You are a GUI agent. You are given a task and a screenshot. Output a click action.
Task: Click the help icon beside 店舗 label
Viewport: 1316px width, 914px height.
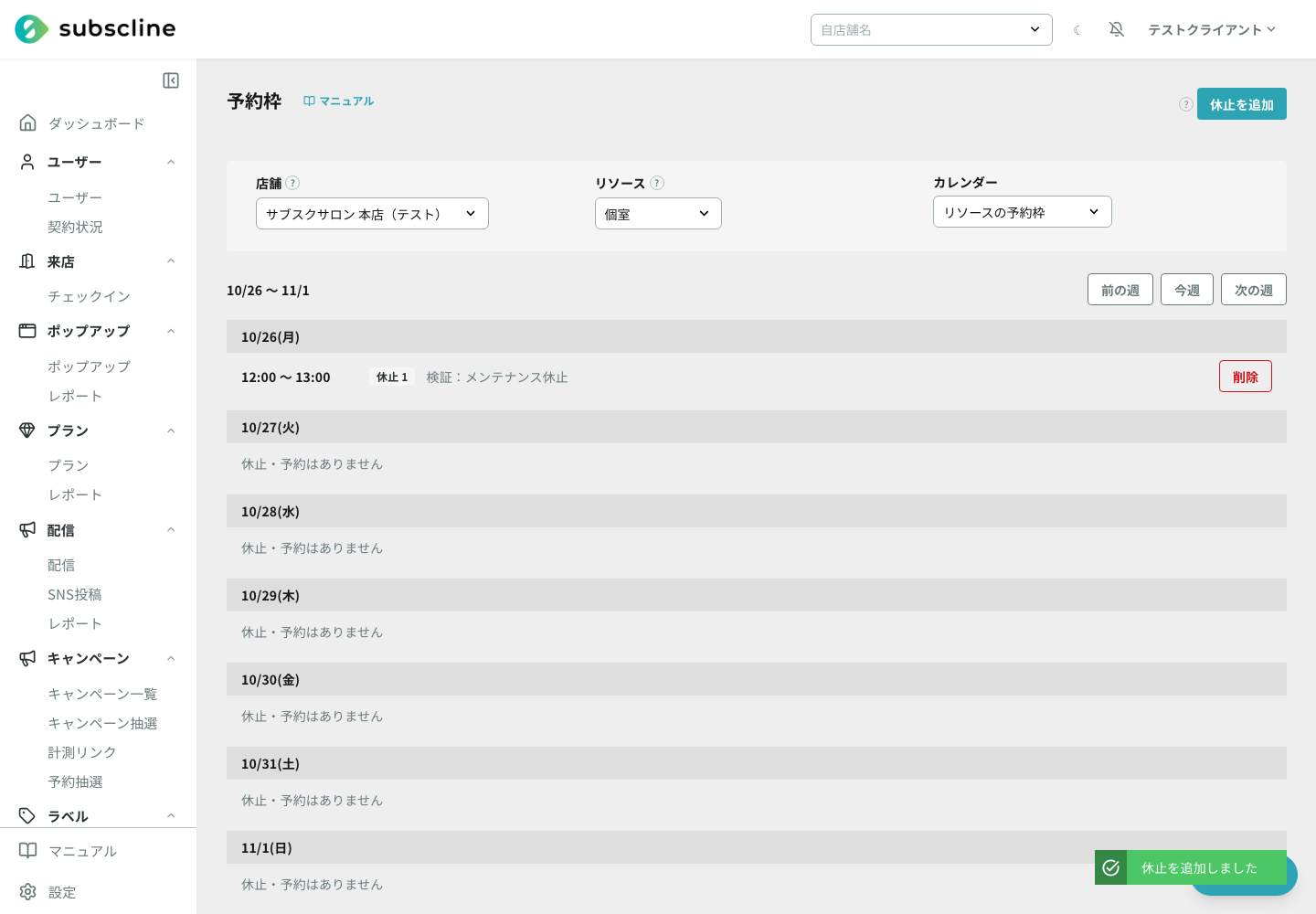tap(292, 183)
